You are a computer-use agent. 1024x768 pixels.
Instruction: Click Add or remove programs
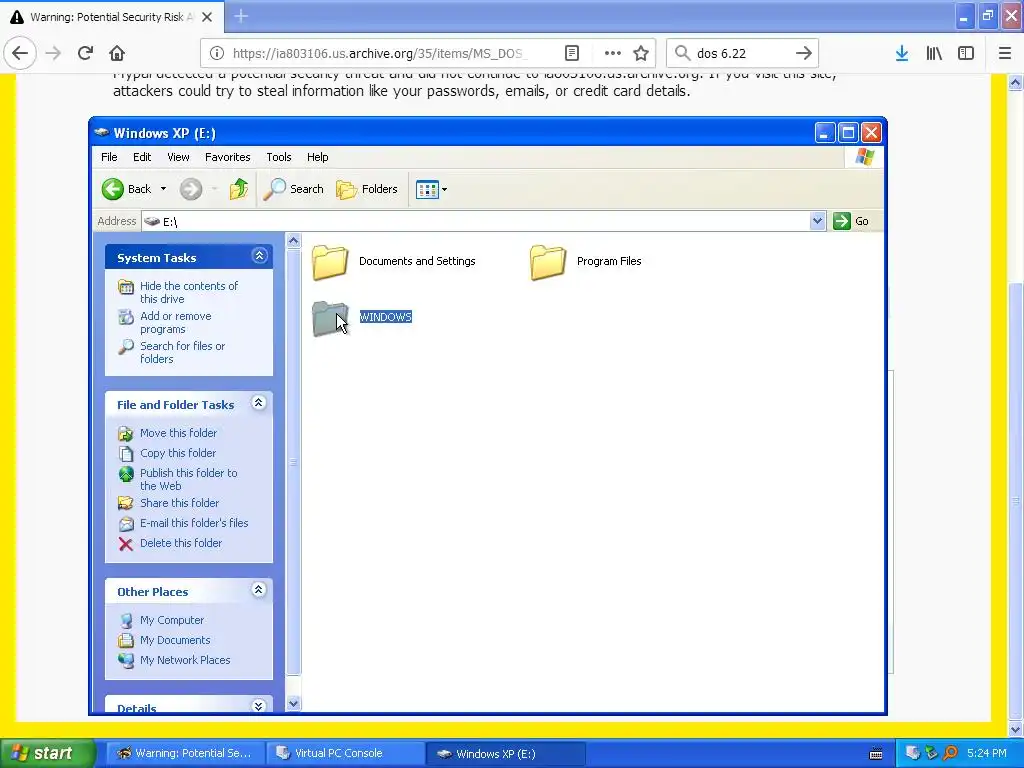176,323
